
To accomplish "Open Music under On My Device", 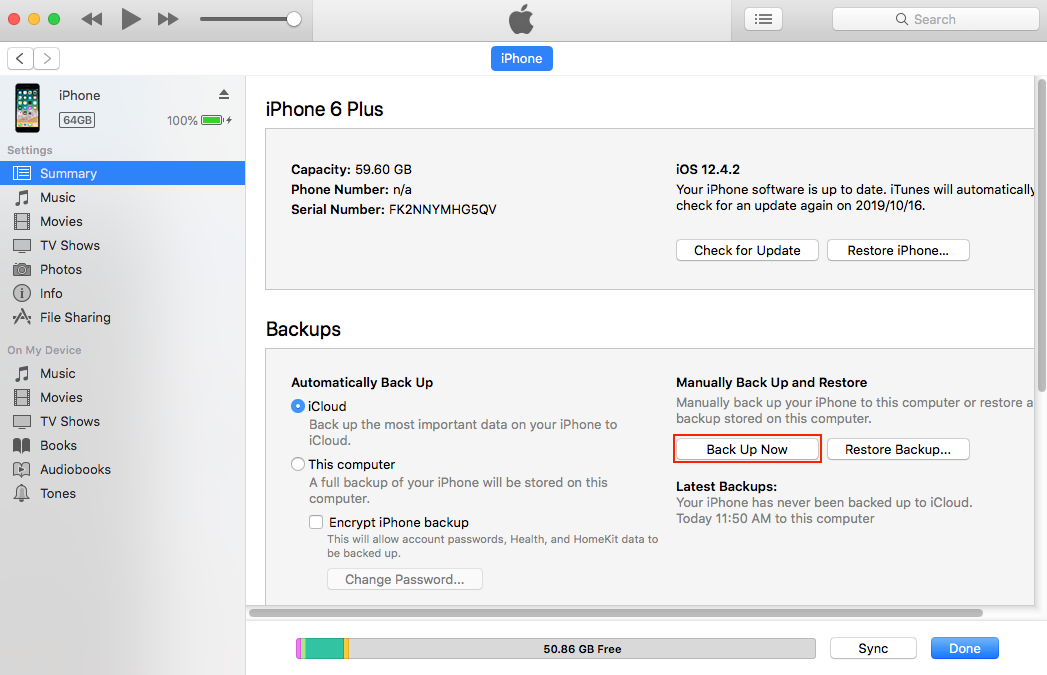I will click(x=122, y=374).
